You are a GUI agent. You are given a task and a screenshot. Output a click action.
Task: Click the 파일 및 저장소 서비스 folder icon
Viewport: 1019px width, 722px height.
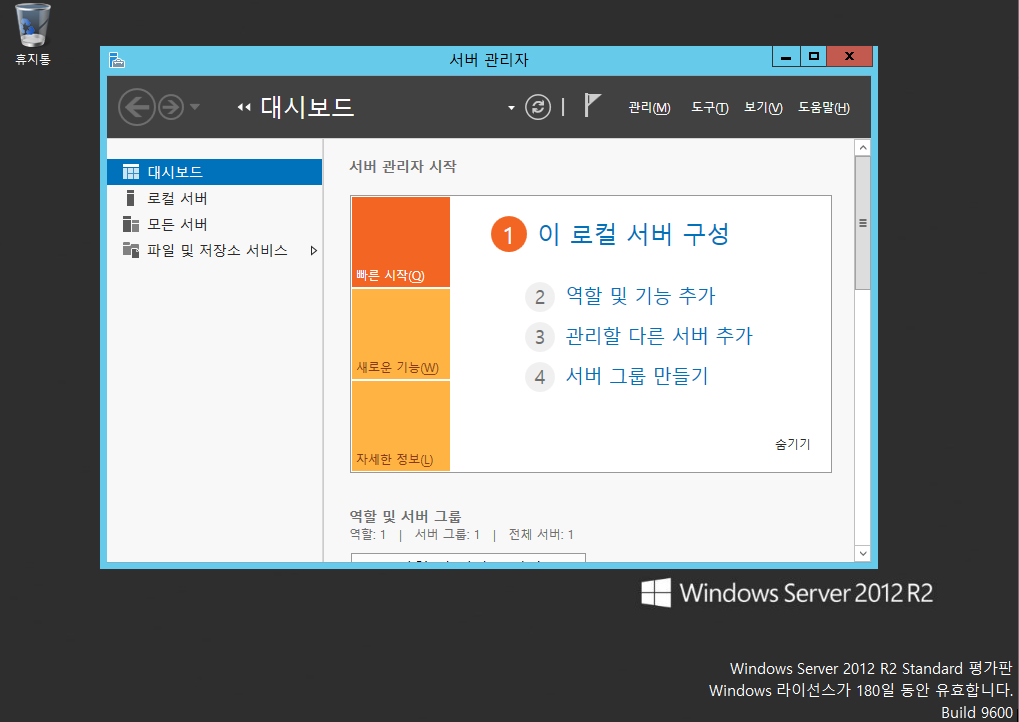point(131,250)
